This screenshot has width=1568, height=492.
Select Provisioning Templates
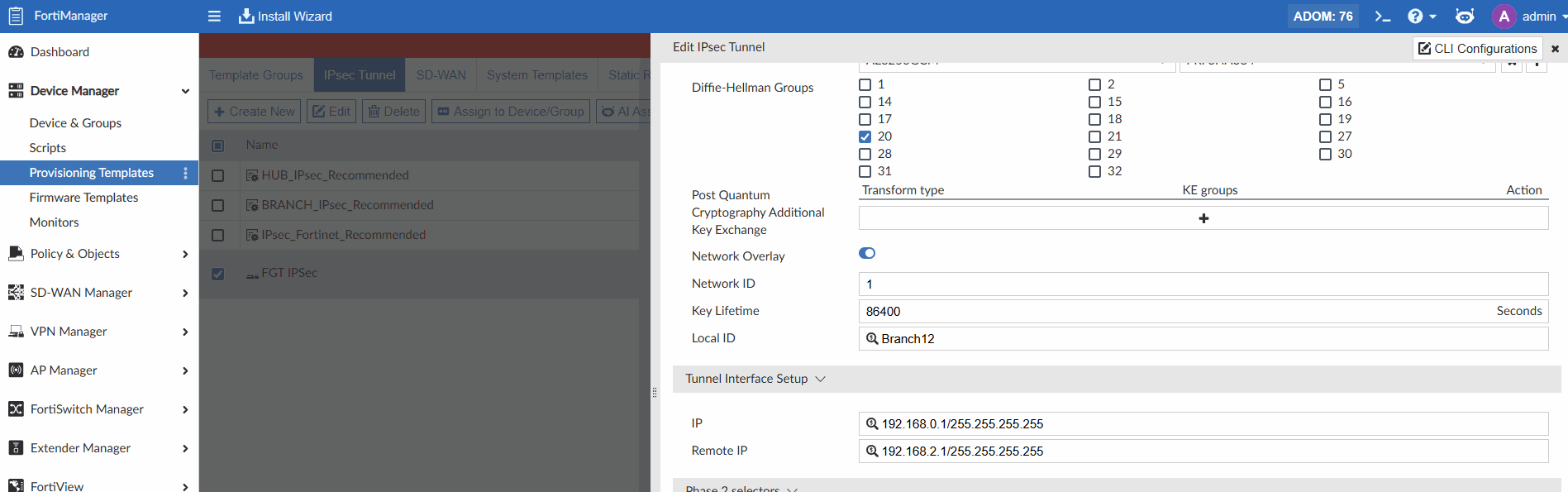tap(92, 173)
